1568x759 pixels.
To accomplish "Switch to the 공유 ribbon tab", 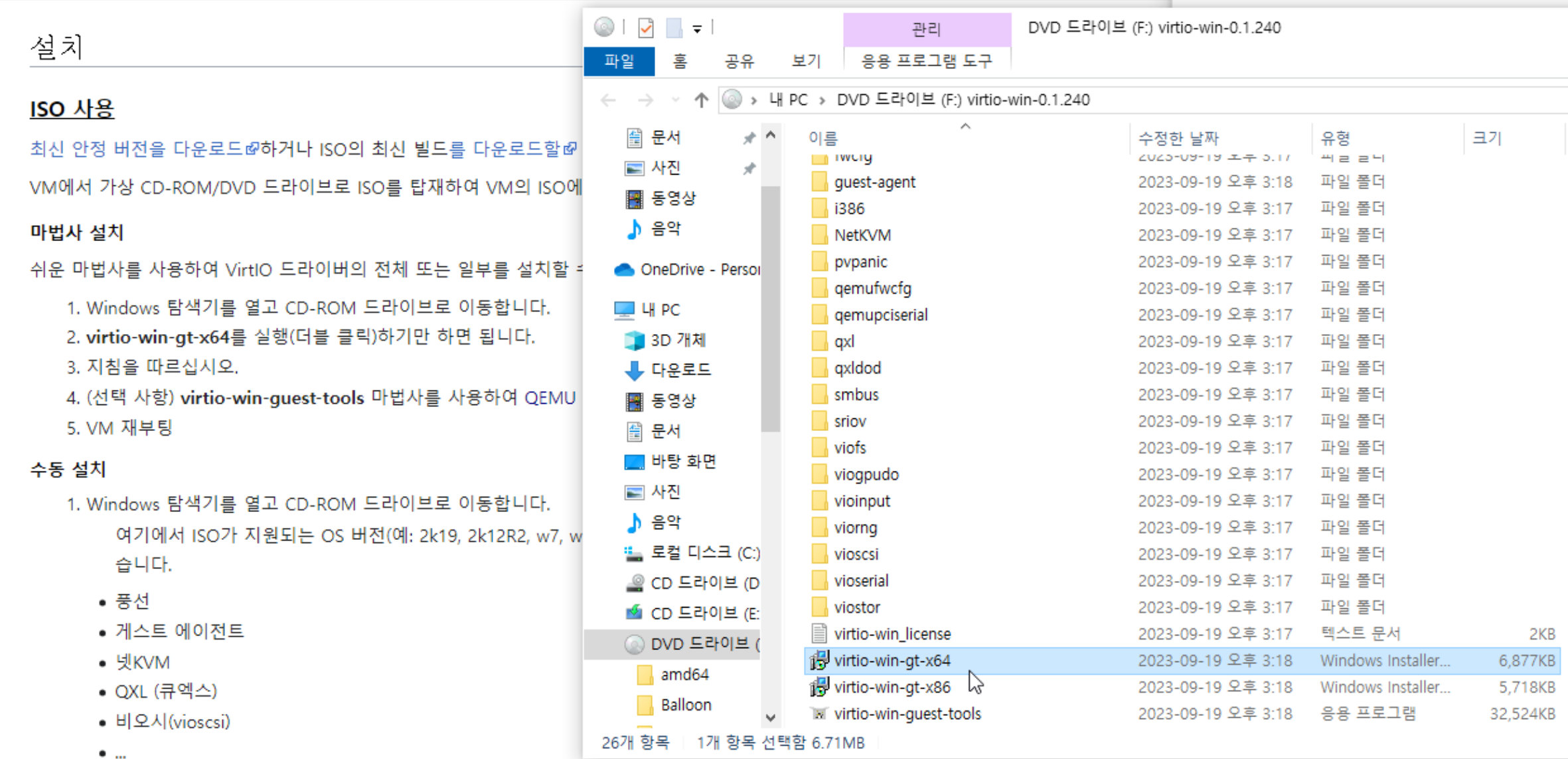I will point(739,62).
